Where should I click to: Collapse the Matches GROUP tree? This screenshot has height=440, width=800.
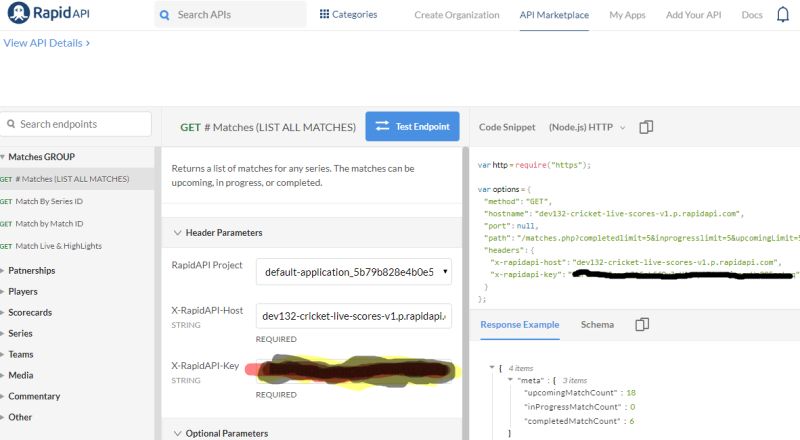pyautogui.click(x=3, y=157)
